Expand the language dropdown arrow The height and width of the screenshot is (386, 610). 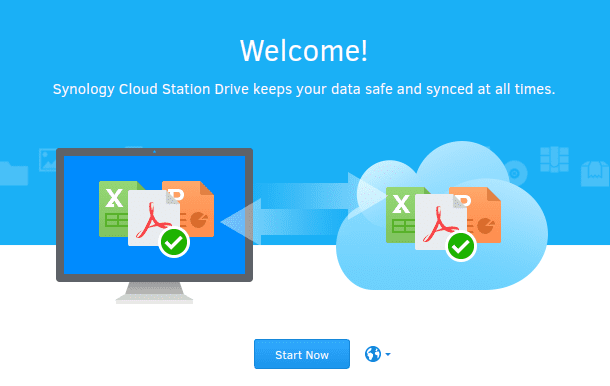point(388,354)
